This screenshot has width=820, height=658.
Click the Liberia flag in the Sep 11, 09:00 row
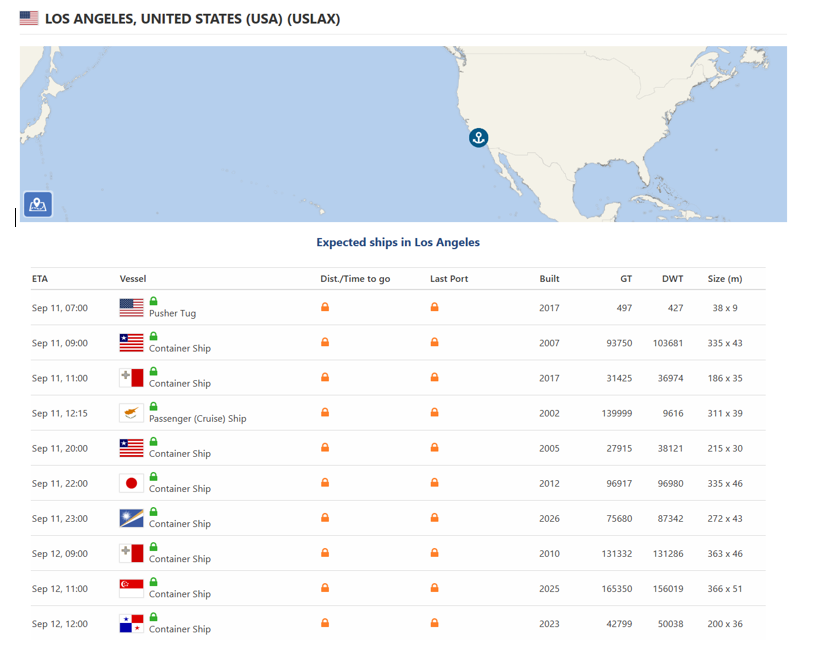131,343
